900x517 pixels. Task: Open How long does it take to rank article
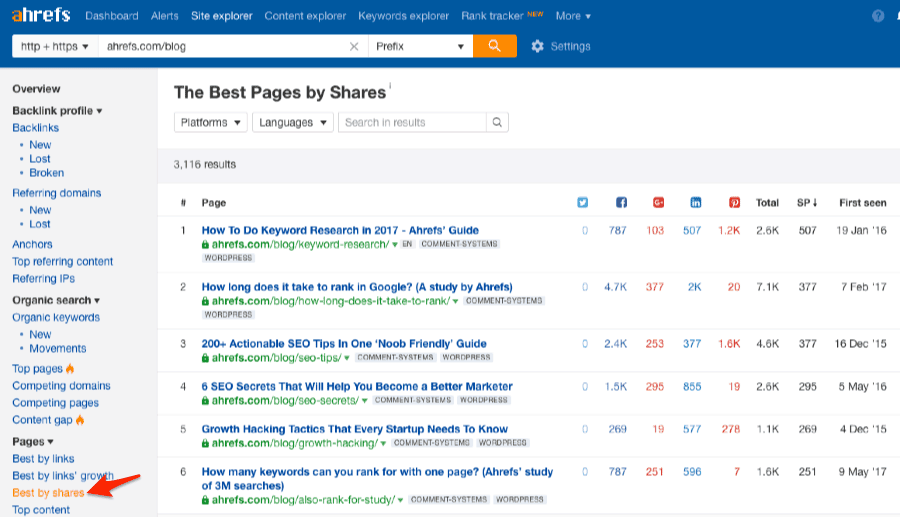tap(357, 287)
